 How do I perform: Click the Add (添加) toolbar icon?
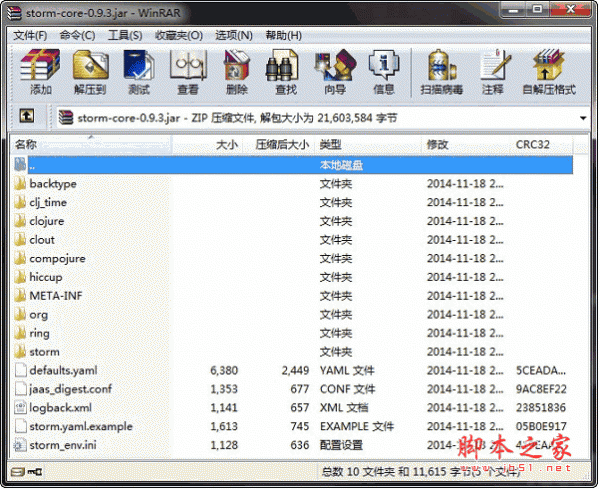tap(40, 72)
